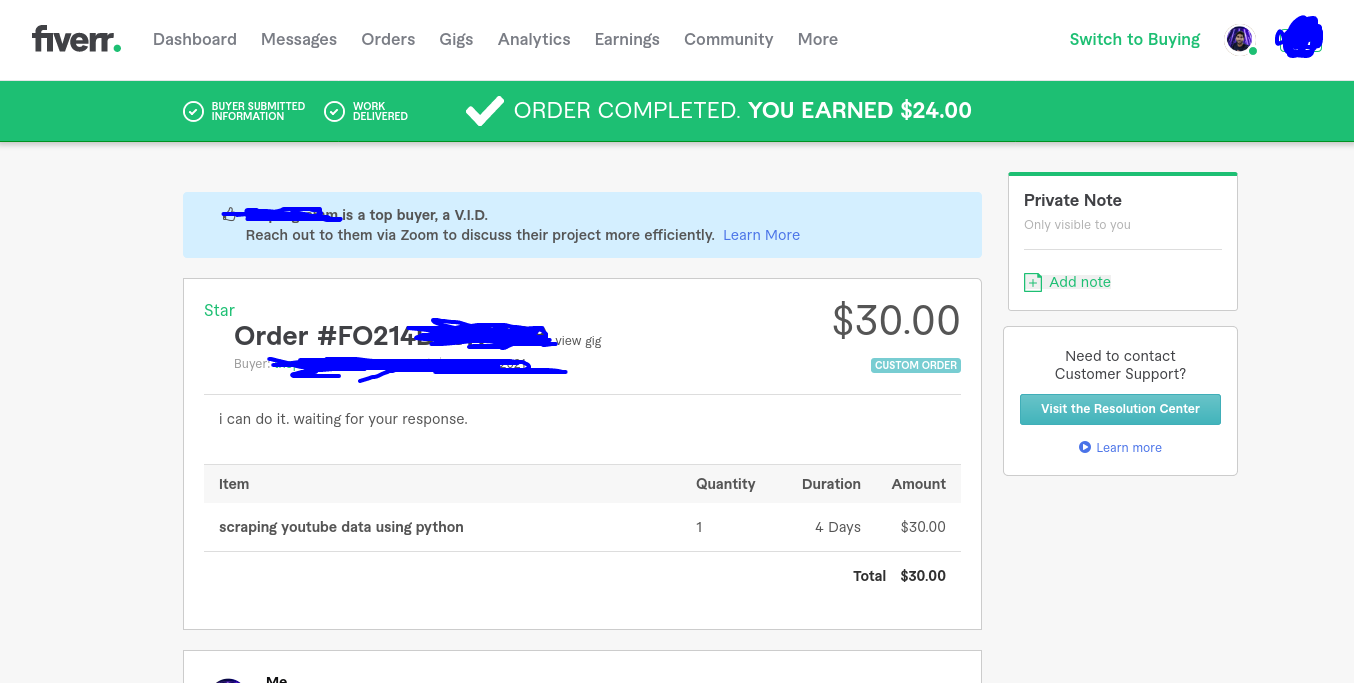Expand the More menu
The image size is (1354, 683).
pyautogui.click(x=817, y=39)
